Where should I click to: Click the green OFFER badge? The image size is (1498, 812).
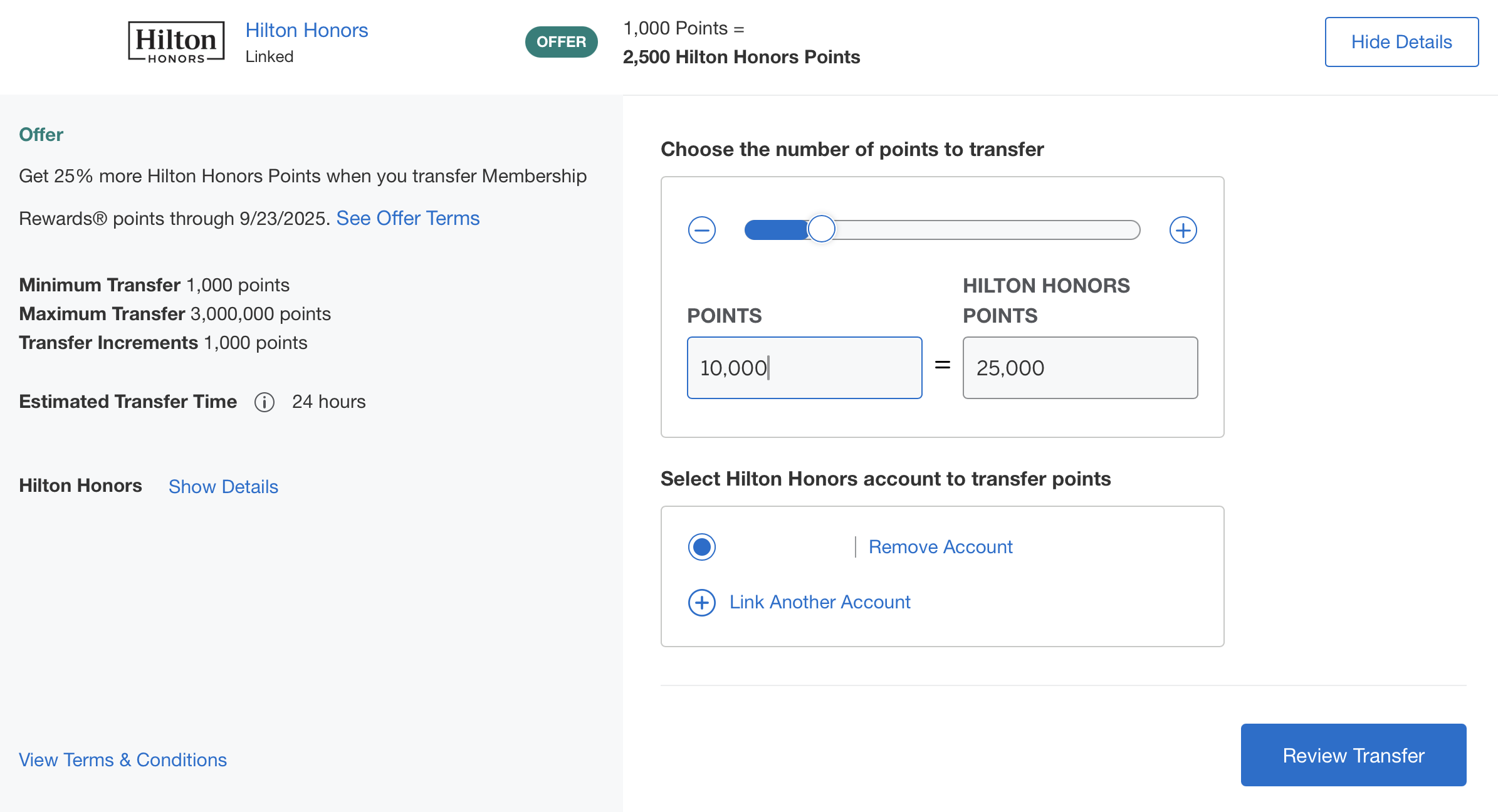click(x=562, y=42)
